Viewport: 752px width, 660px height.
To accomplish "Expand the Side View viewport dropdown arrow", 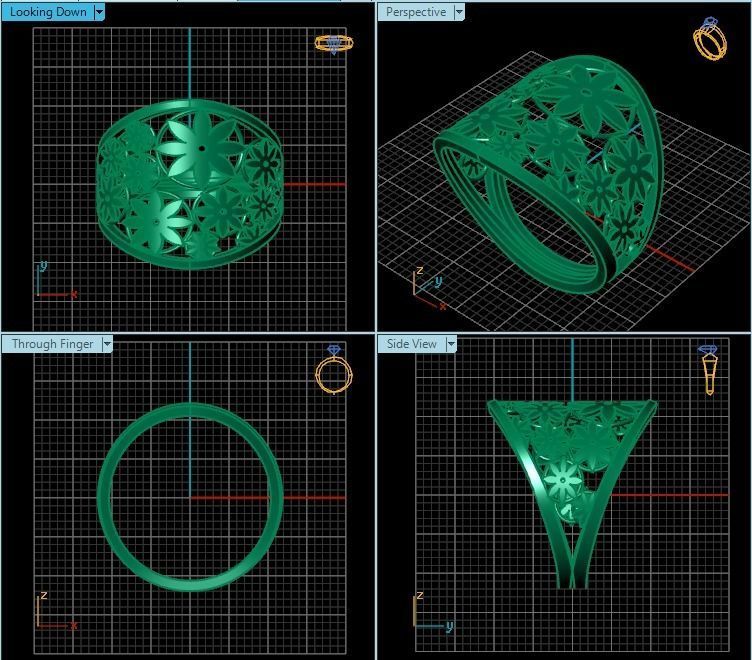I will (x=451, y=344).
